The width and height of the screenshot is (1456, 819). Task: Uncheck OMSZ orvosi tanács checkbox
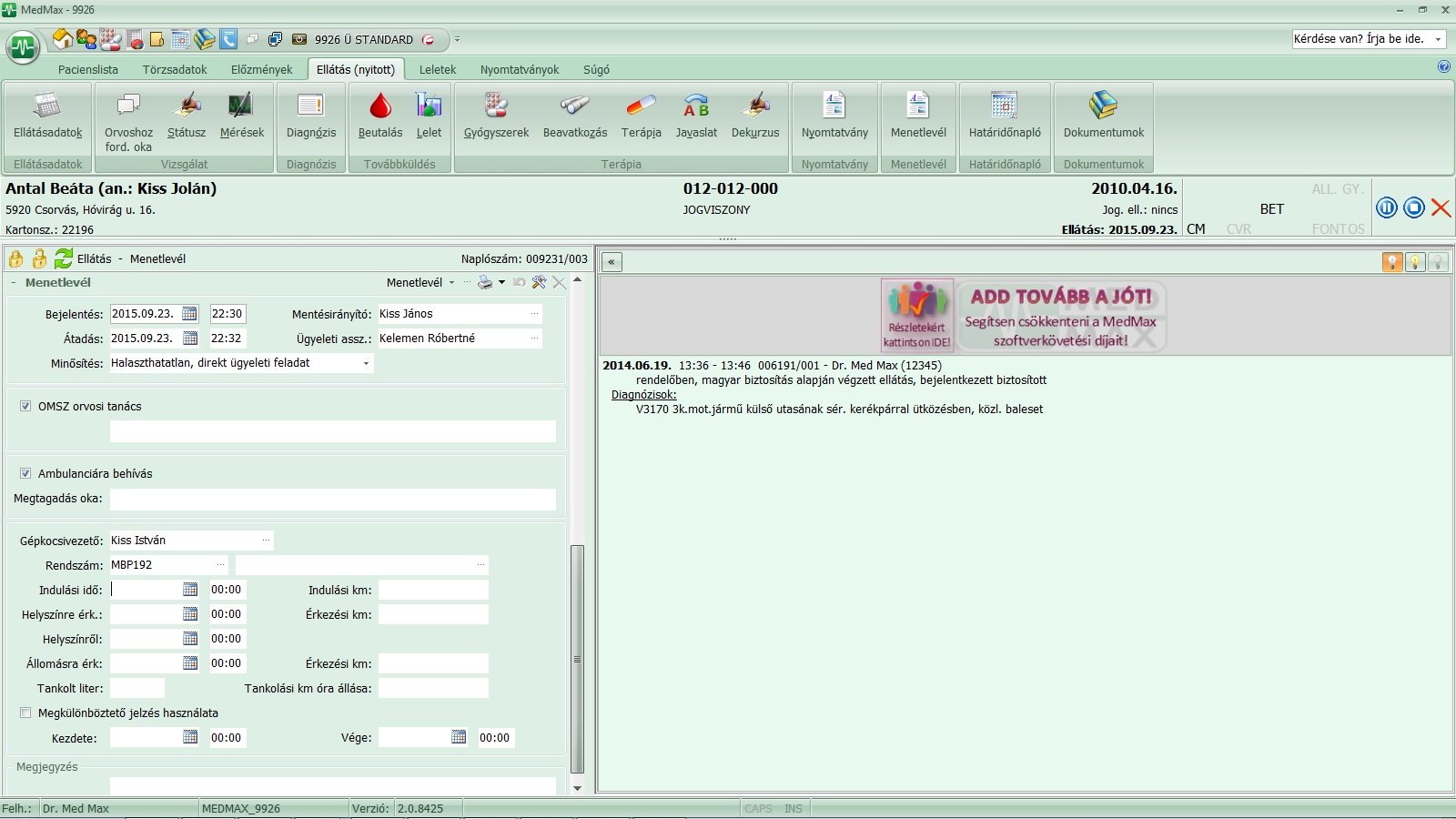point(25,407)
